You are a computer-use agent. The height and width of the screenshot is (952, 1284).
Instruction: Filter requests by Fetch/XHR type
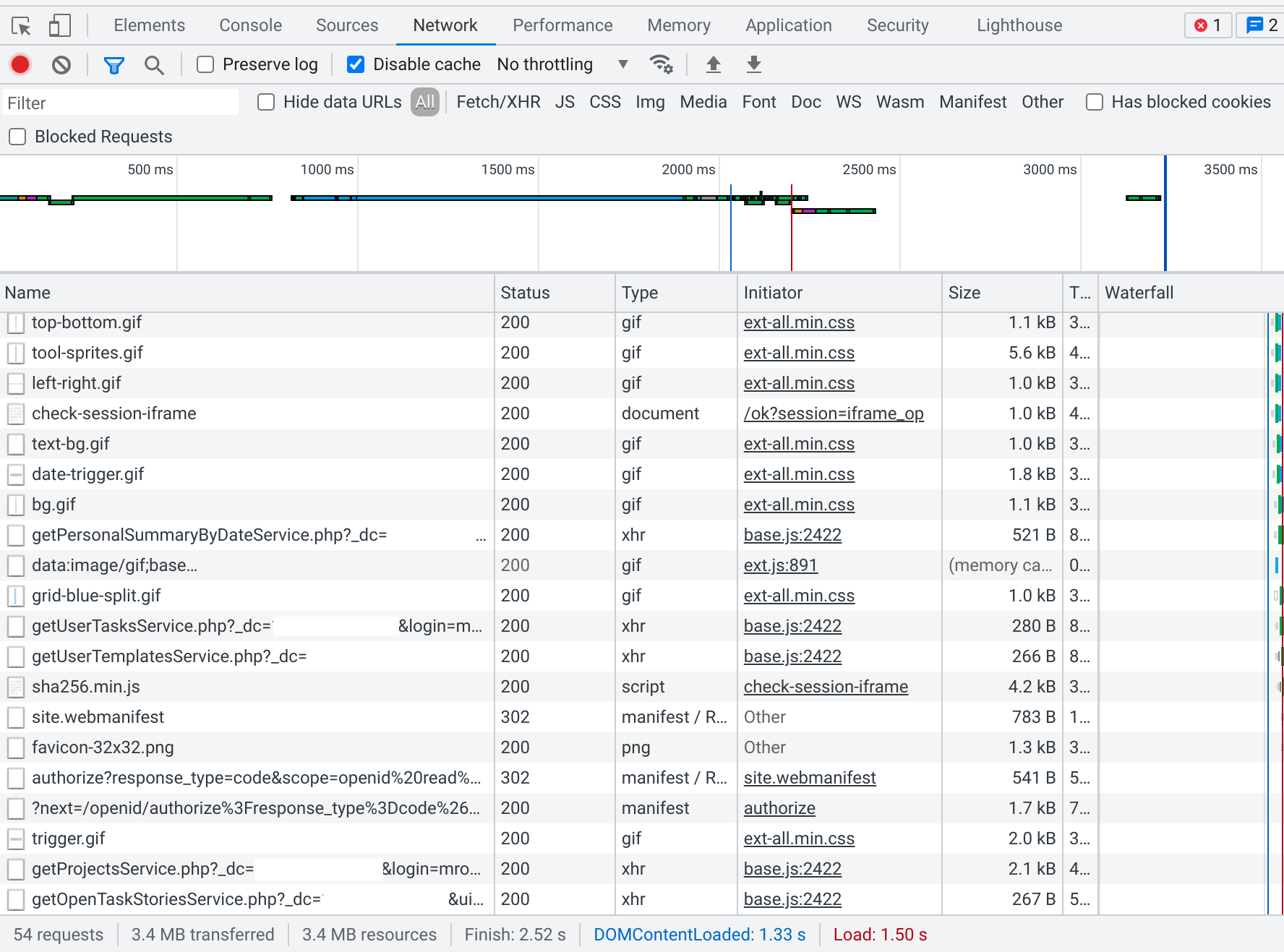click(x=498, y=102)
